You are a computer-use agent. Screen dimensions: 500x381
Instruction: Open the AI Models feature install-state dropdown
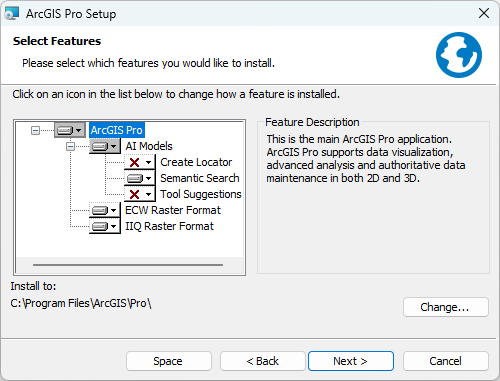pyautogui.click(x=104, y=146)
